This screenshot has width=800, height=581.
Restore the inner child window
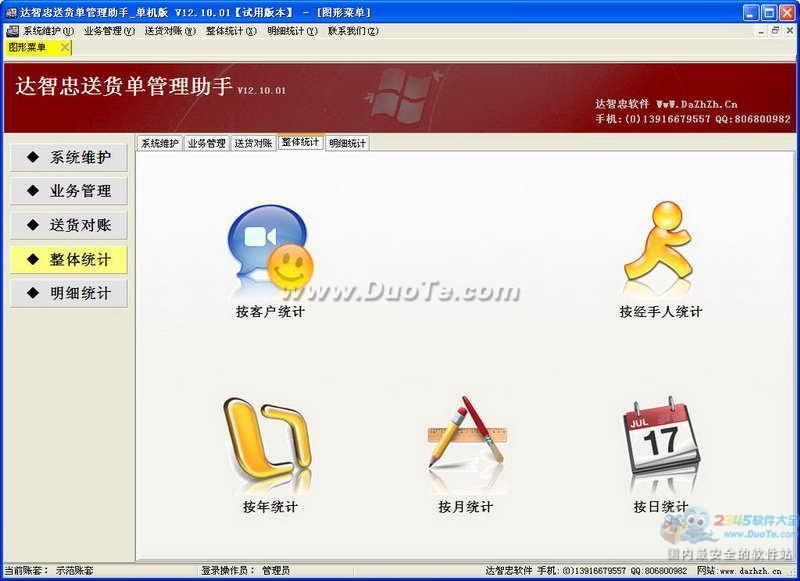pyautogui.click(x=775, y=31)
